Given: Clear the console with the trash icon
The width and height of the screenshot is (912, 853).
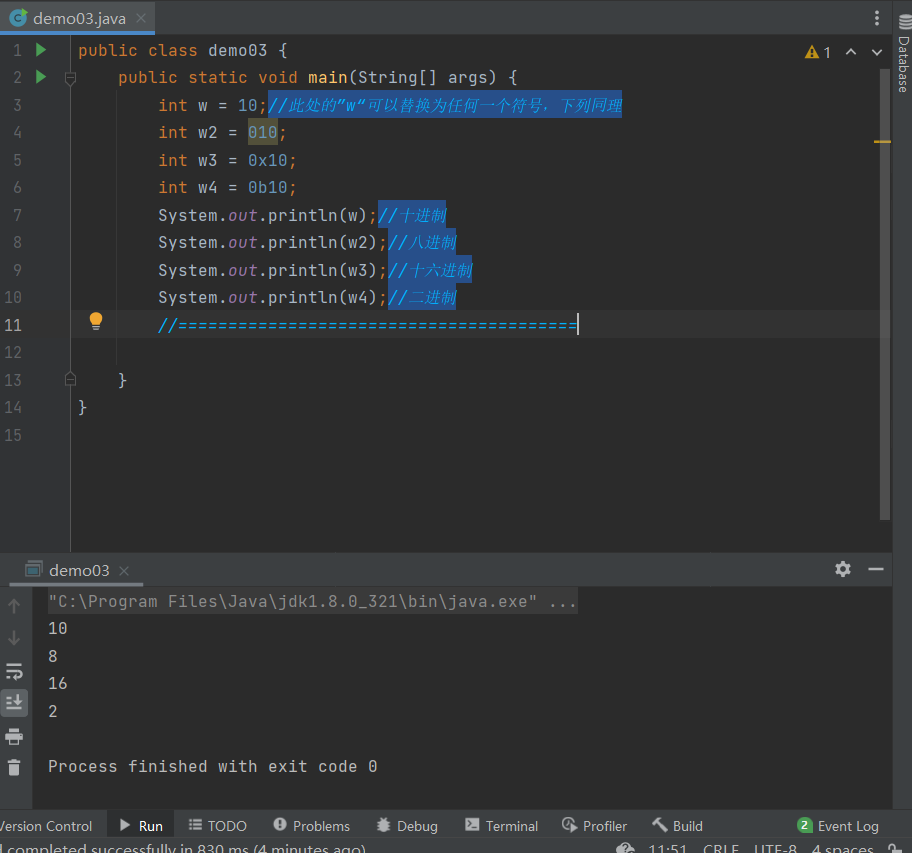Looking at the screenshot, I should [x=14, y=768].
